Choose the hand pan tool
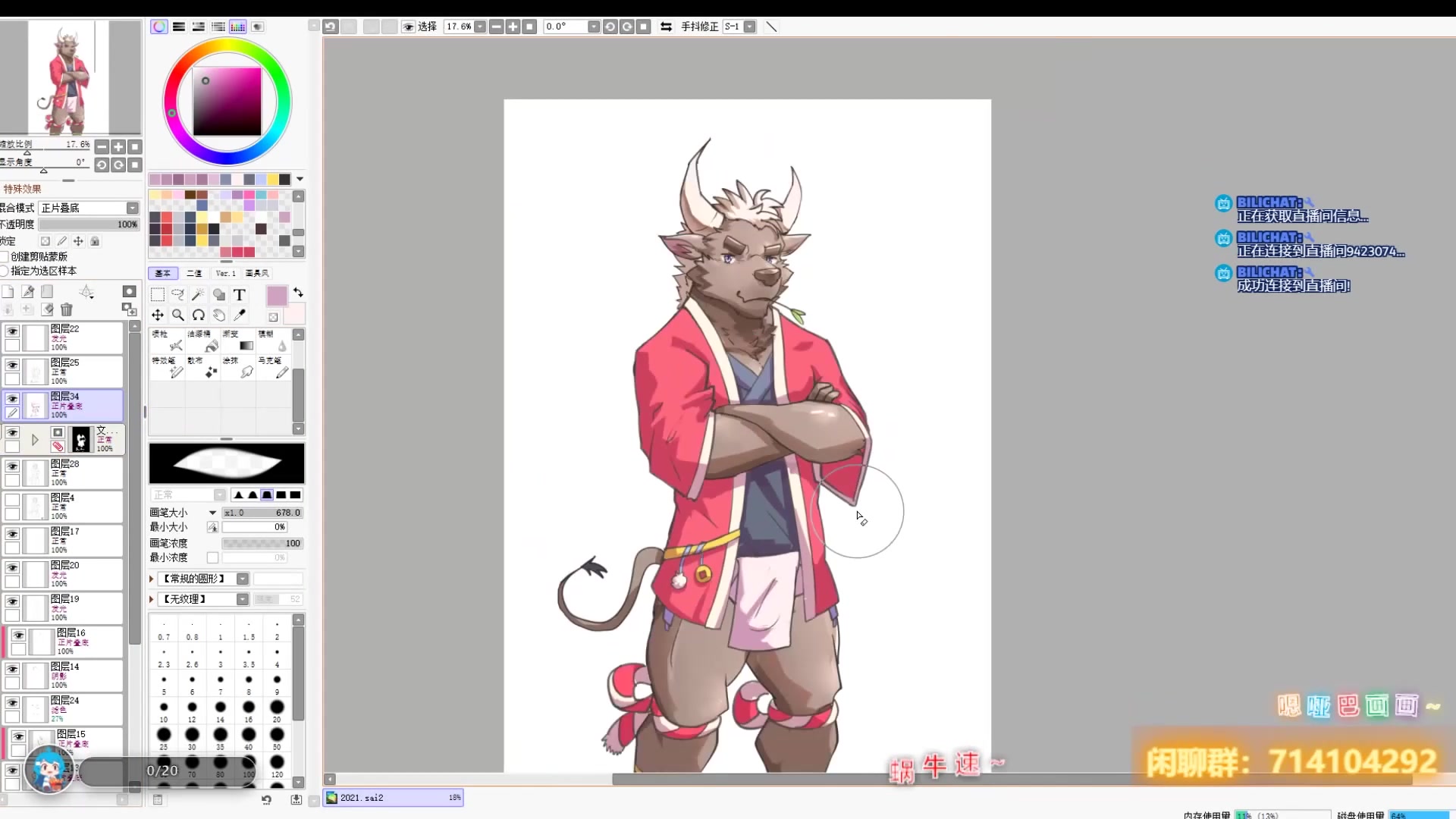 click(x=219, y=315)
